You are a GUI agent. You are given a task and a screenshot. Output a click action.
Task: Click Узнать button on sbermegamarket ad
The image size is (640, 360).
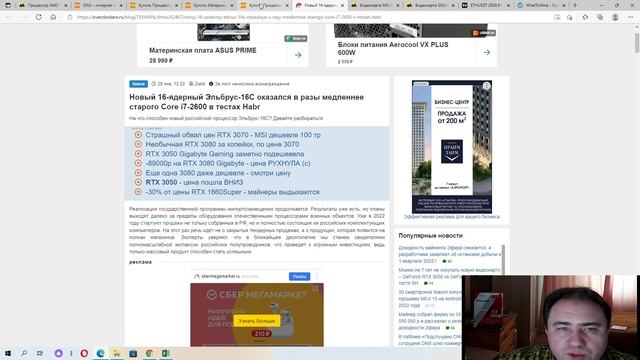(x=299, y=276)
